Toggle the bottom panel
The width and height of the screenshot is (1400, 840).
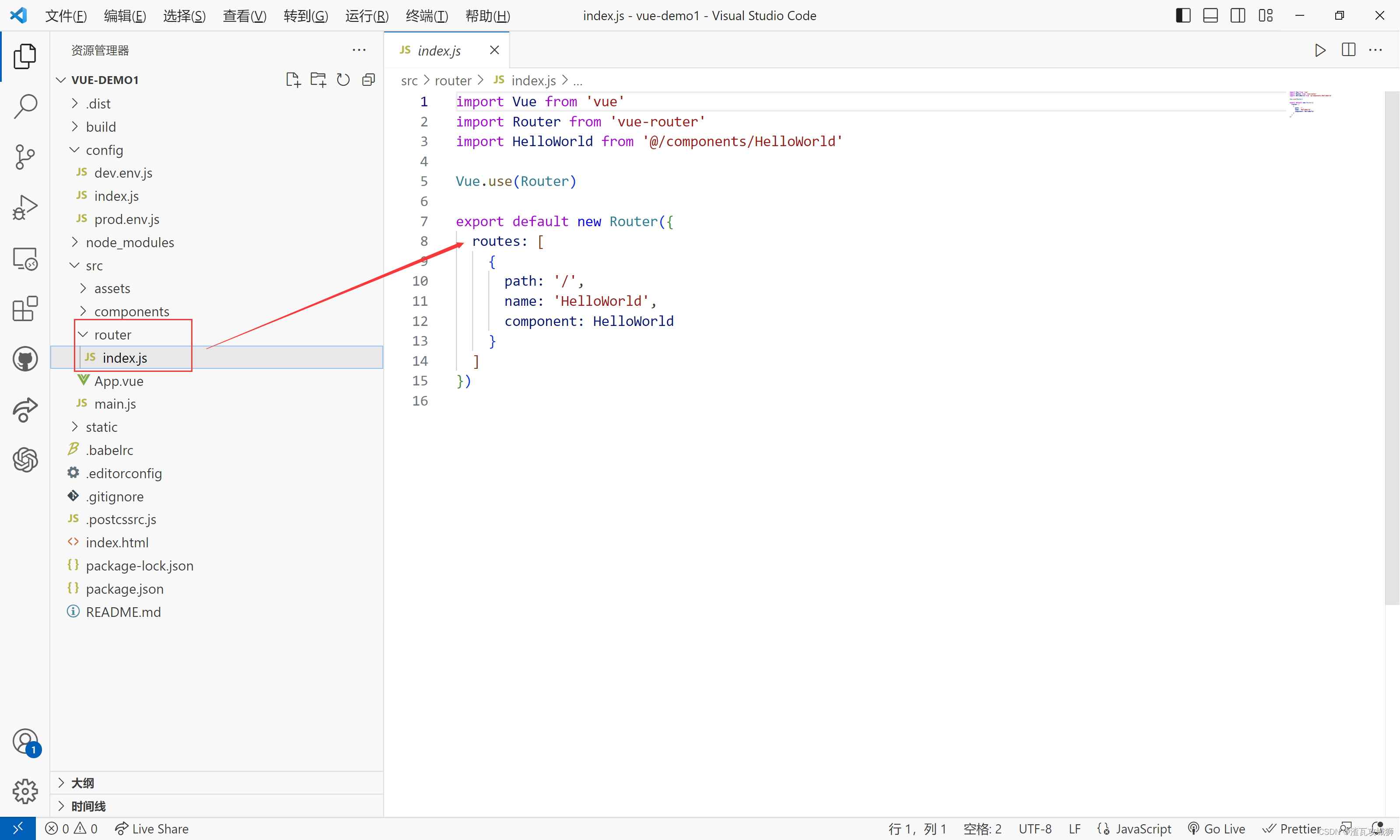(x=1210, y=15)
